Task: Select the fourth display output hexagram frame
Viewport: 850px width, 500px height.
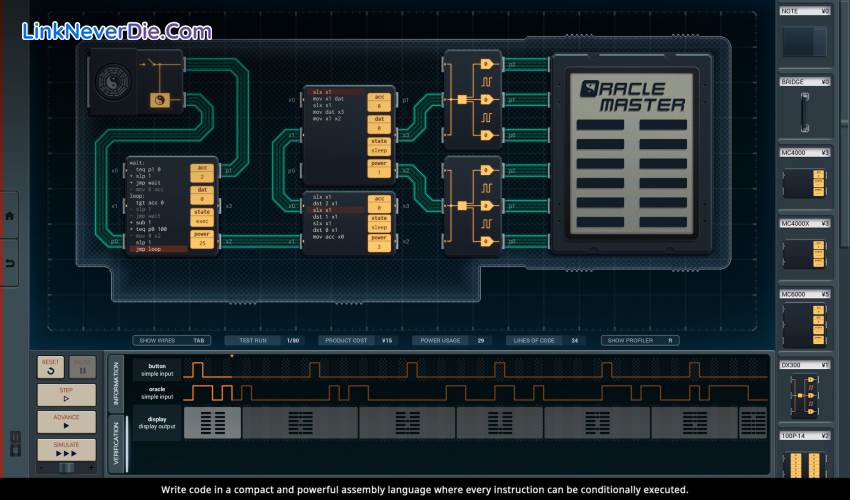Action: coord(500,423)
